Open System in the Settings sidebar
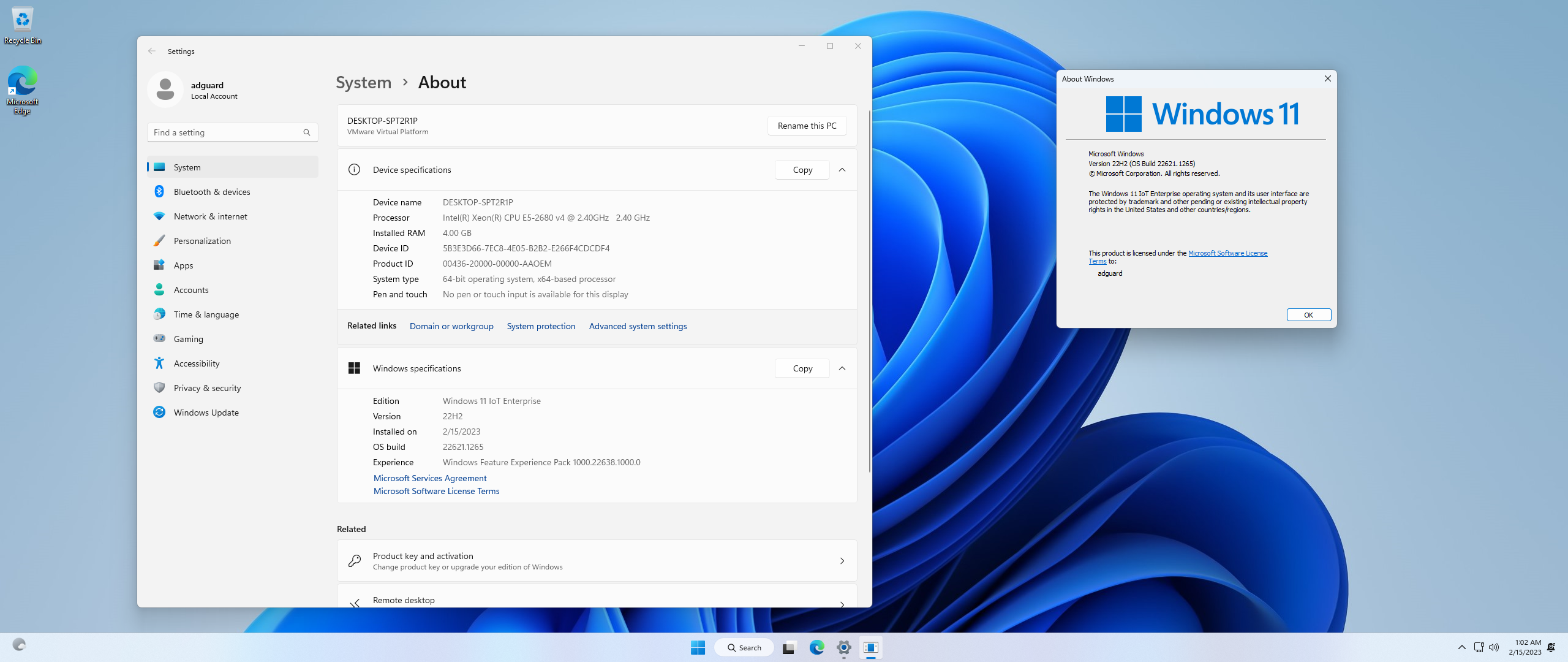 pos(233,167)
